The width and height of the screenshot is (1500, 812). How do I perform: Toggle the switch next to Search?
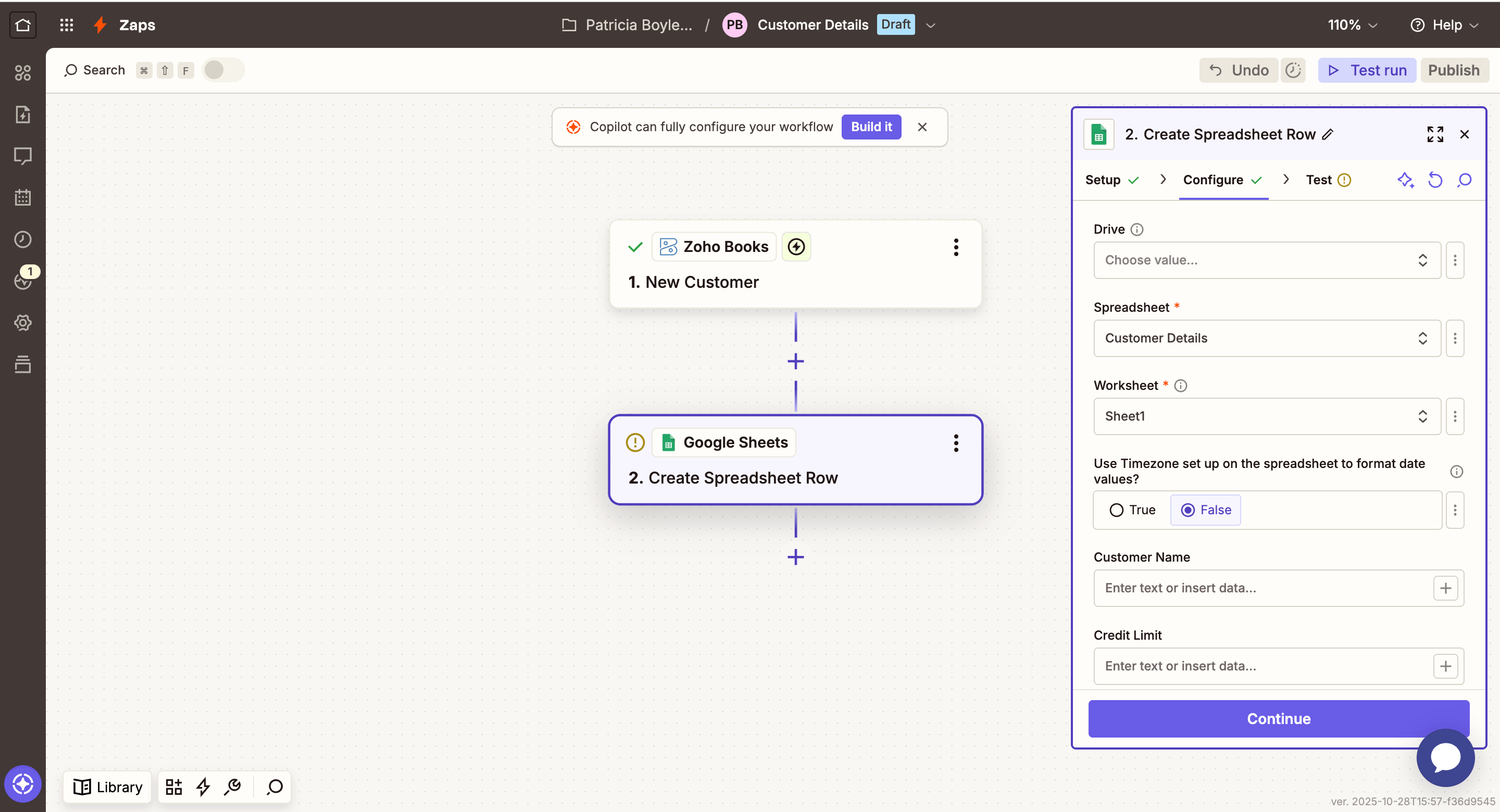[223, 70]
